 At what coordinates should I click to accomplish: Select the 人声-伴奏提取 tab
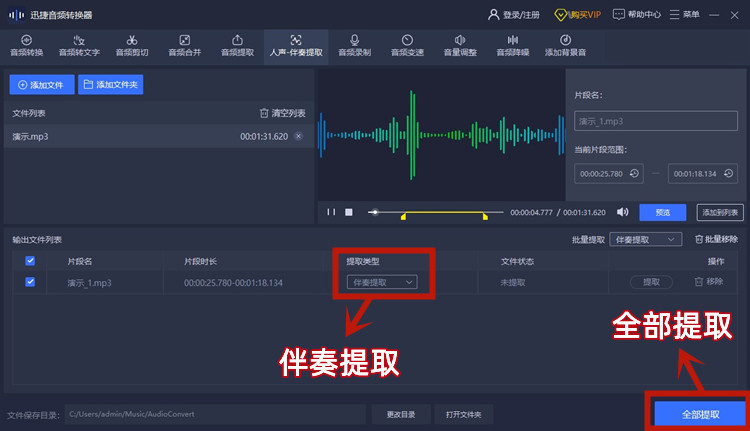(x=296, y=46)
